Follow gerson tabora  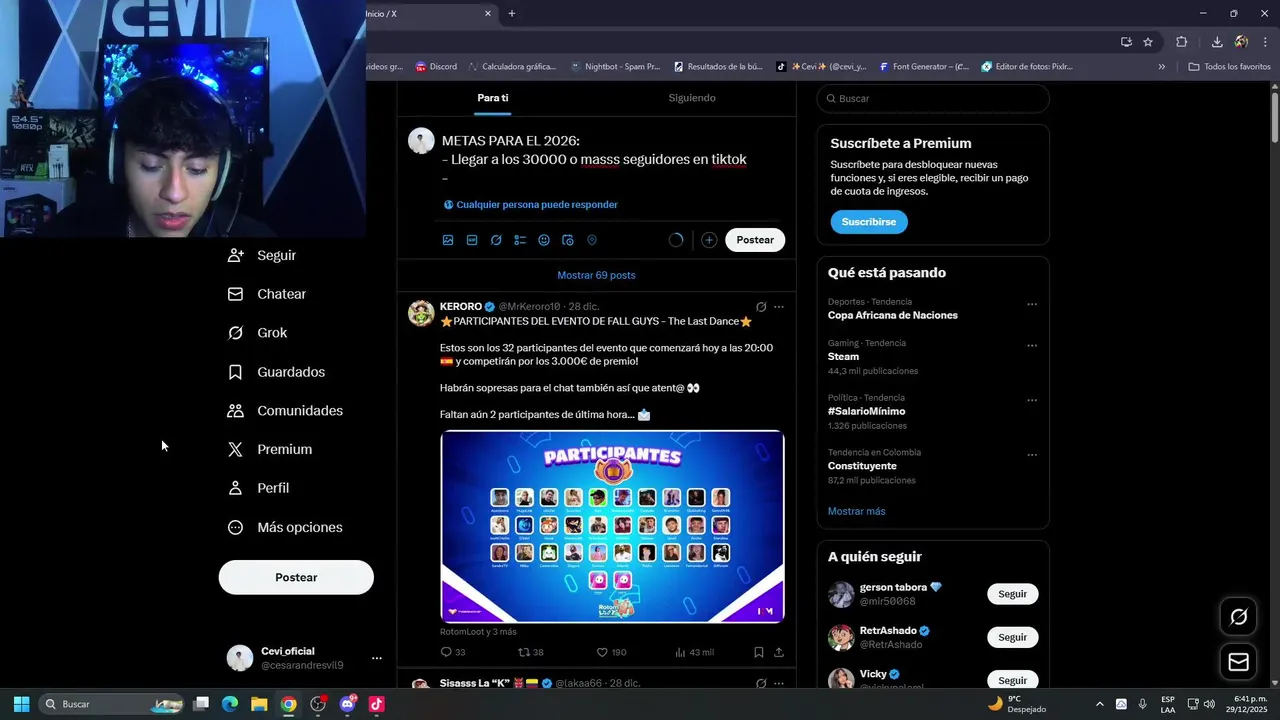coord(1012,594)
